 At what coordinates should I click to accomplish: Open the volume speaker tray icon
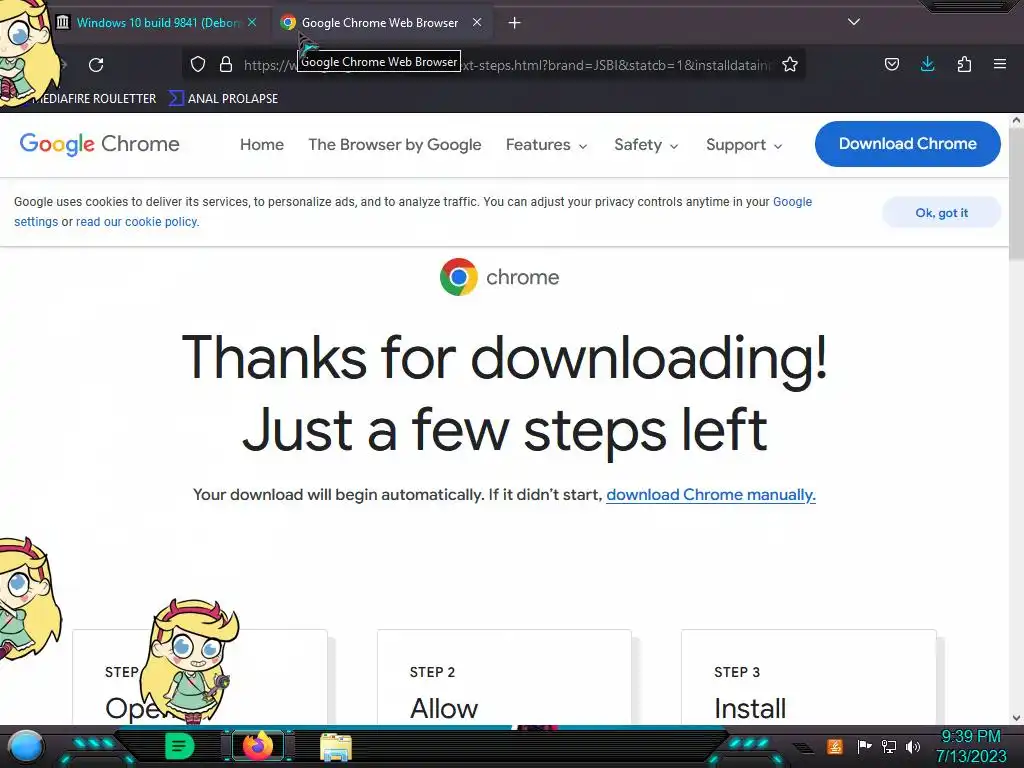click(x=912, y=746)
